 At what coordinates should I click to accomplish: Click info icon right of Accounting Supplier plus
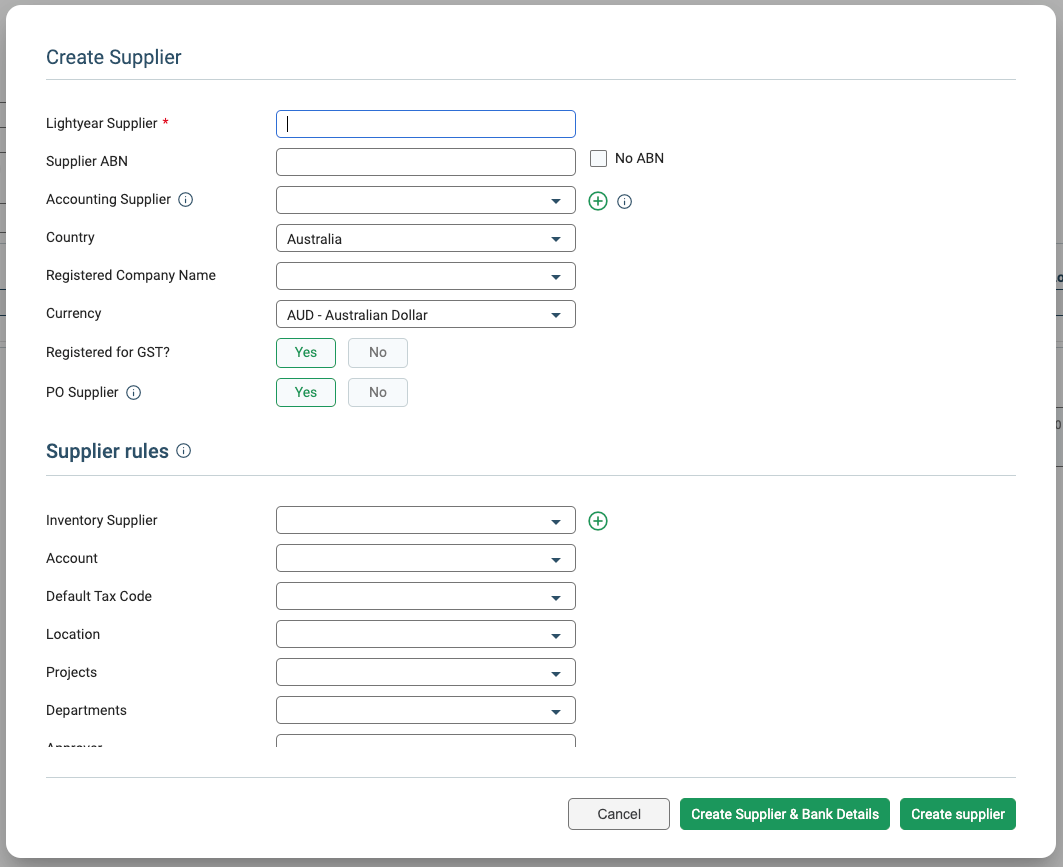pos(624,201)
